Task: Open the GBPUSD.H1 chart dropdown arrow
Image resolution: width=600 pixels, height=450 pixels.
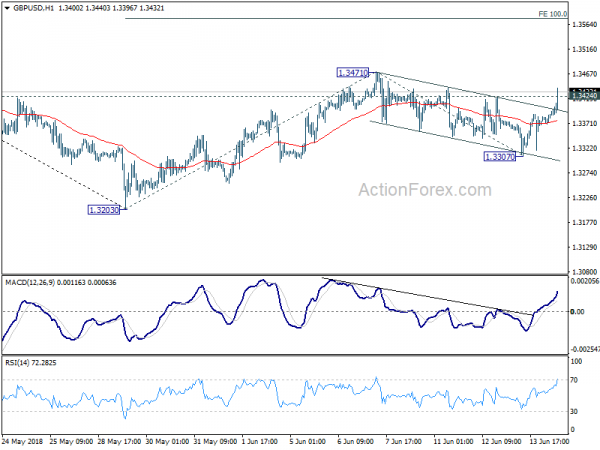Action: pyautogui.click(x=7, y=8)
